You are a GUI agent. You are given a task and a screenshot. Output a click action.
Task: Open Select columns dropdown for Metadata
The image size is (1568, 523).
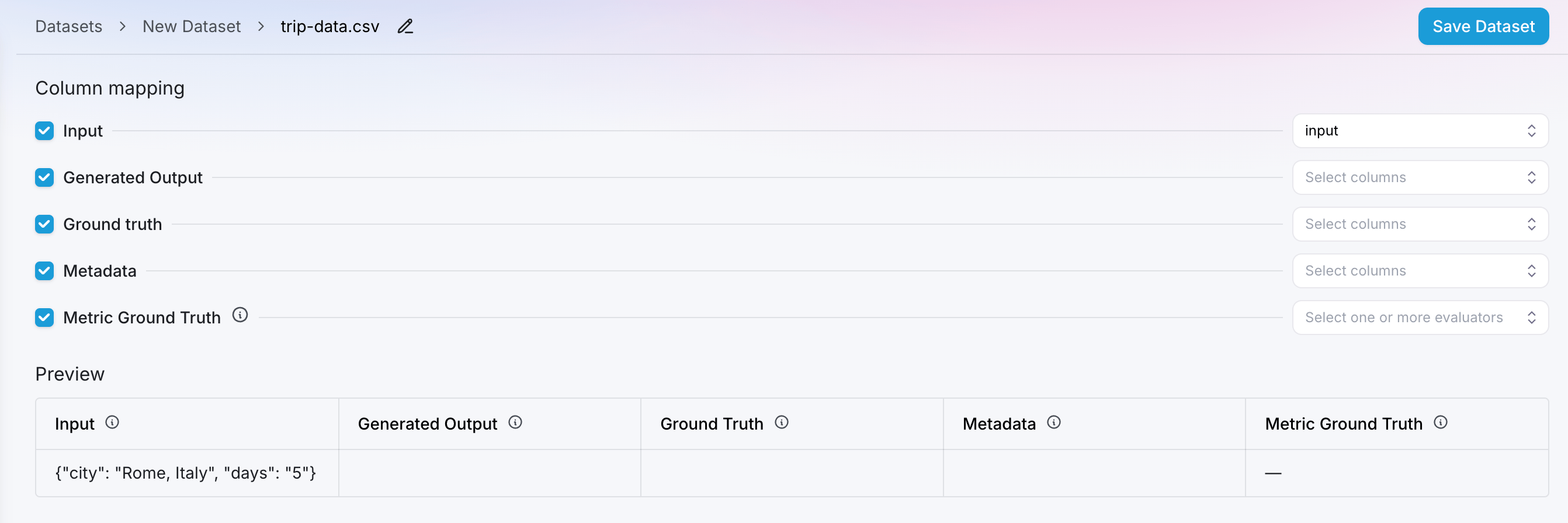pos(1420,271)
